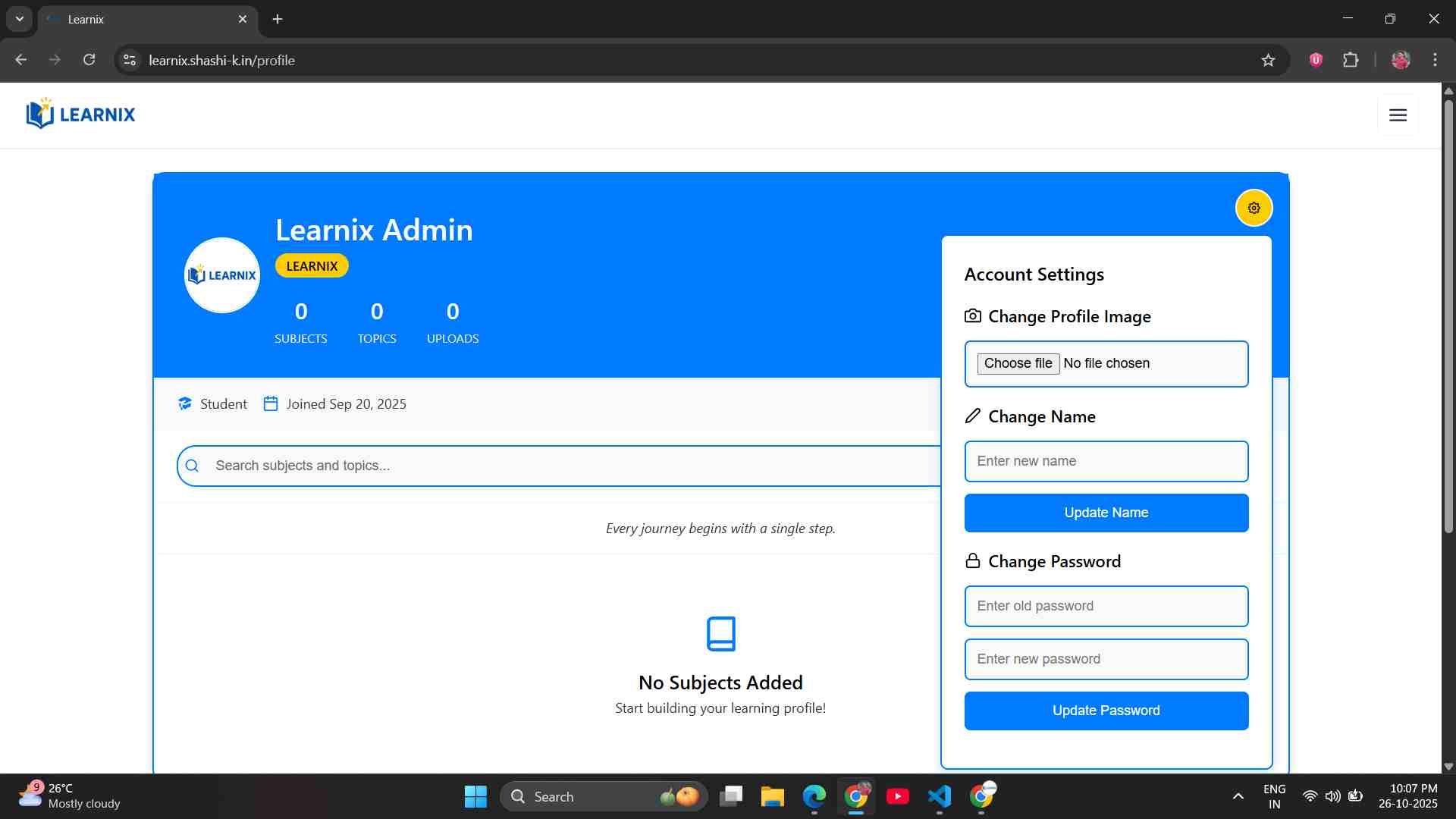This screenshot has height=819, width=1456.
Task: Click the Learnix logo in header
Action: 80,114
